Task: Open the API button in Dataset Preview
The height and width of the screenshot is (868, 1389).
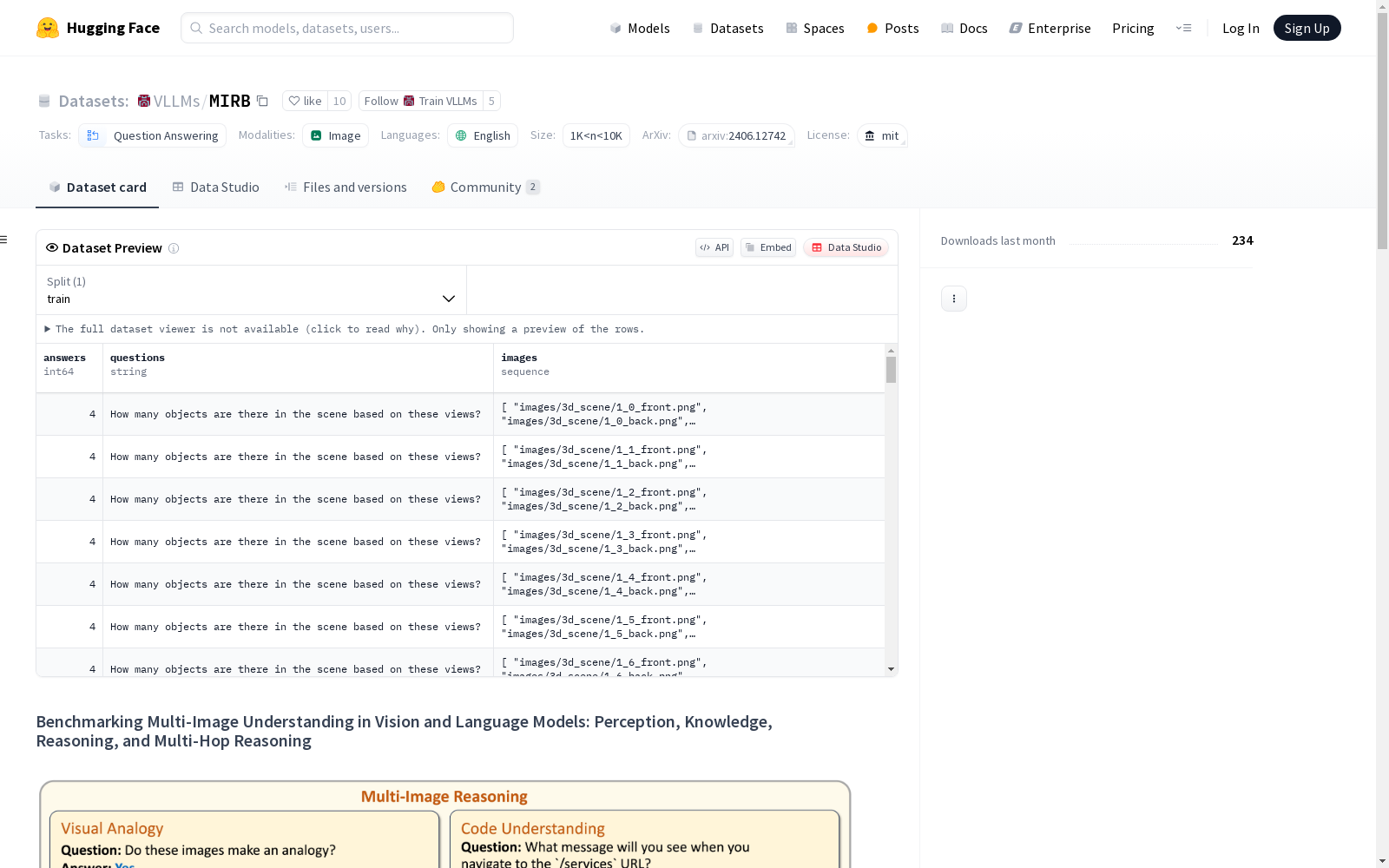Action: click(714, 247)
